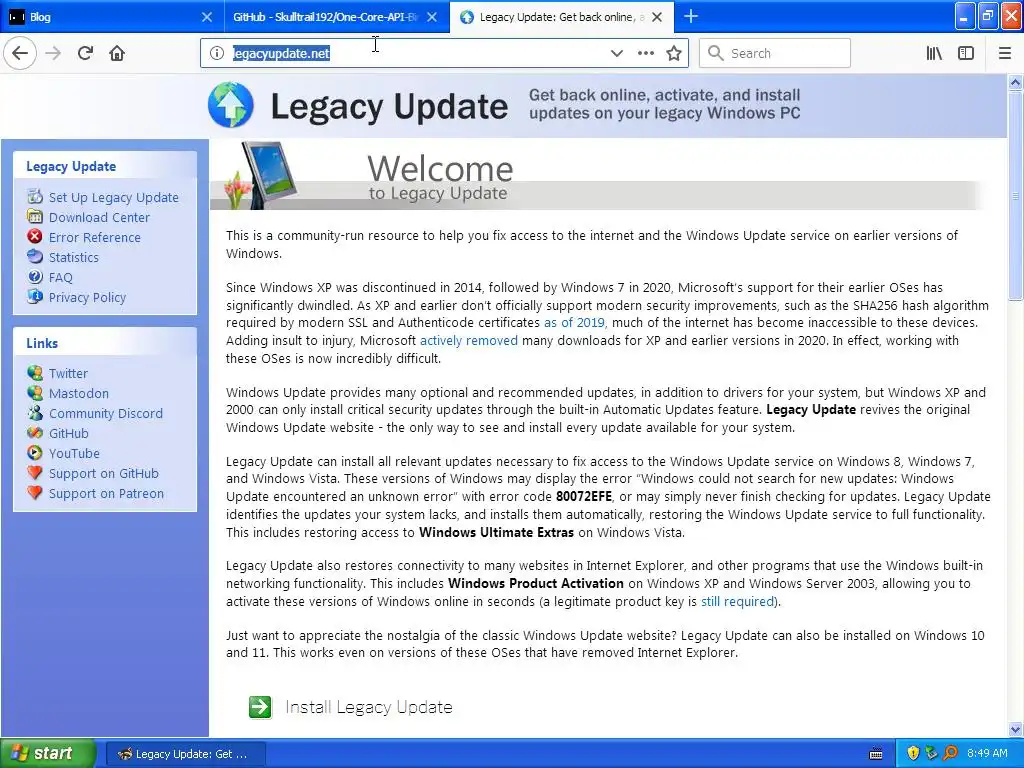Click the Search box in toolbar
1024x768 pixels.
pyautogui.click(x=775, y=53)
